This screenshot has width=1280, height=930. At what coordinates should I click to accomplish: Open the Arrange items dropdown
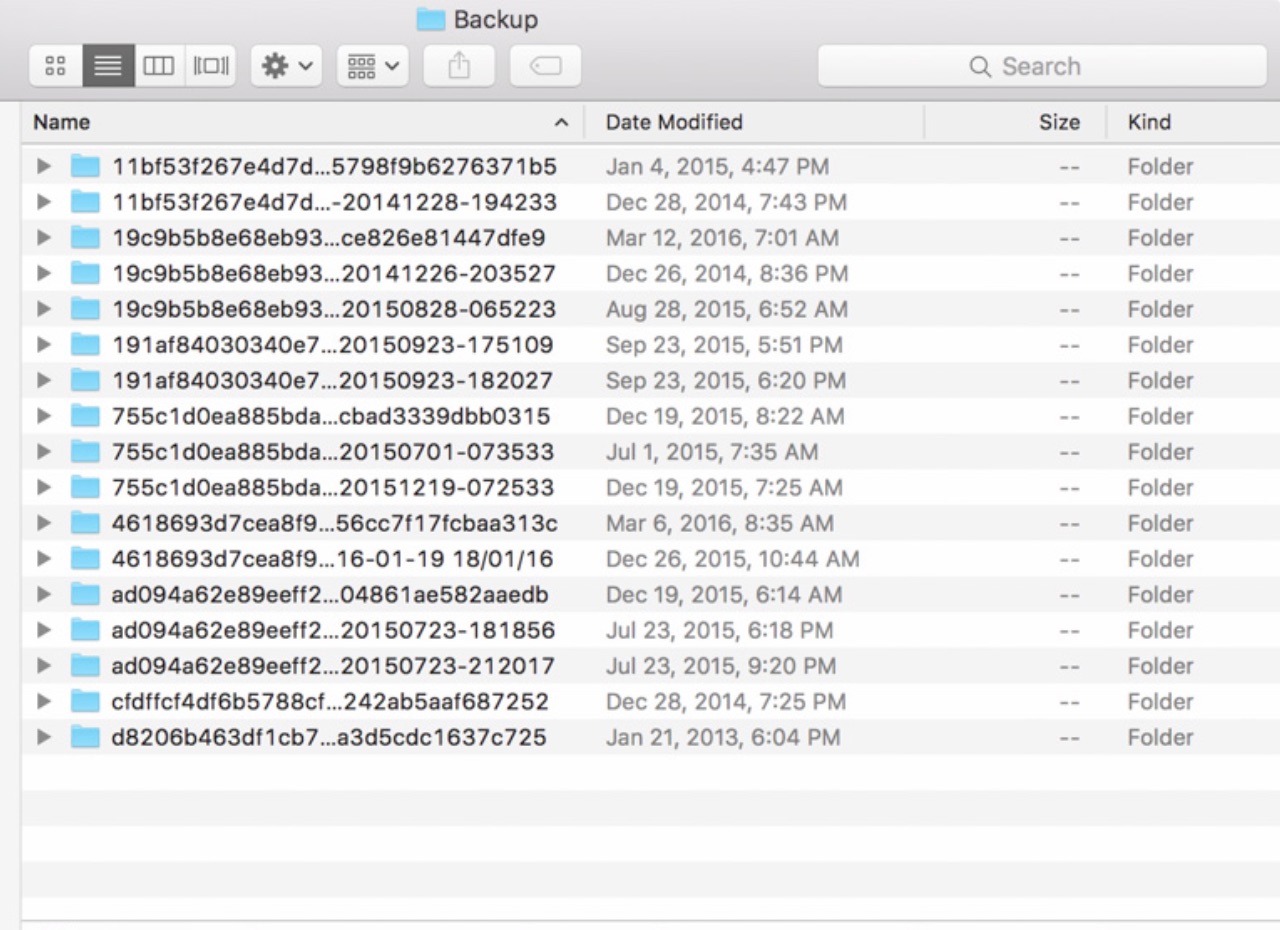pyautogui.click(x=372, y=66)
